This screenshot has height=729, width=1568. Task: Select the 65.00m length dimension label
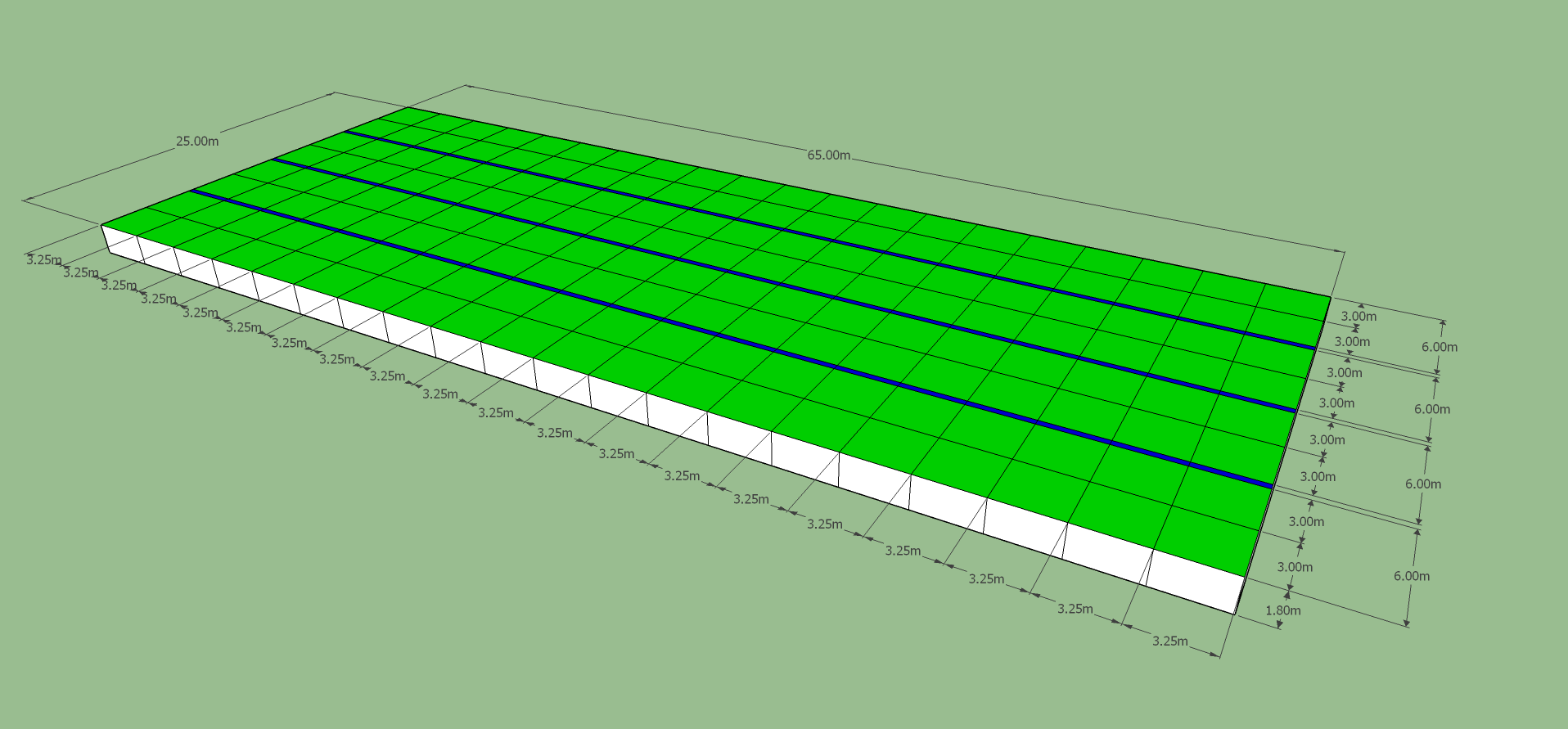pos(828,155)
